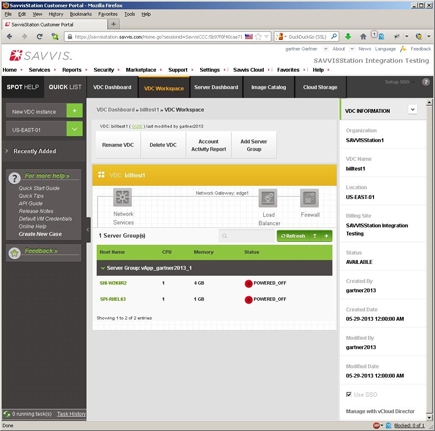Open the About dropdown in header
Viewport: 435px width, 431px height.
pos(352,49)
